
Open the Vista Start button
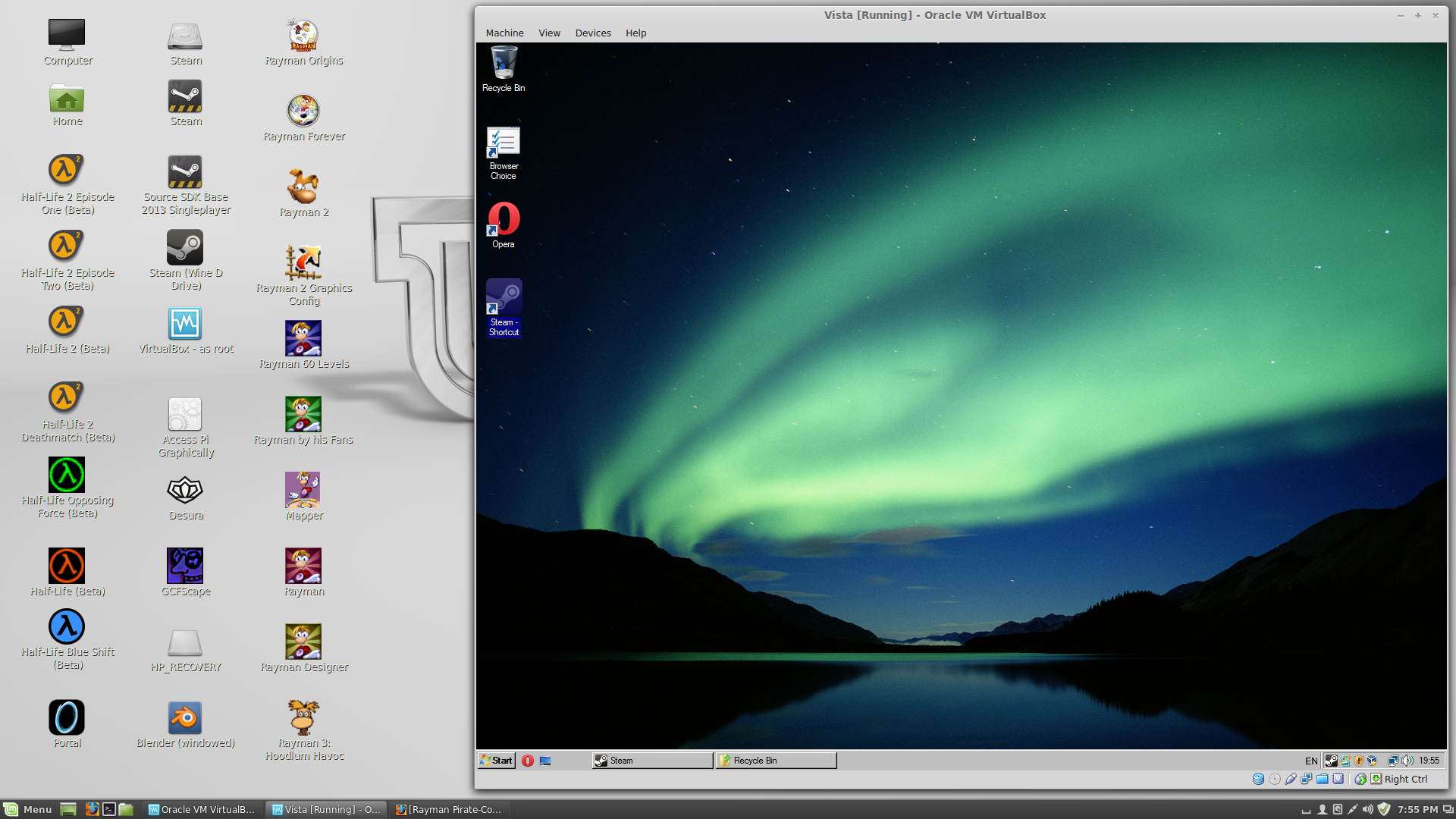click(x=497, y=761)
